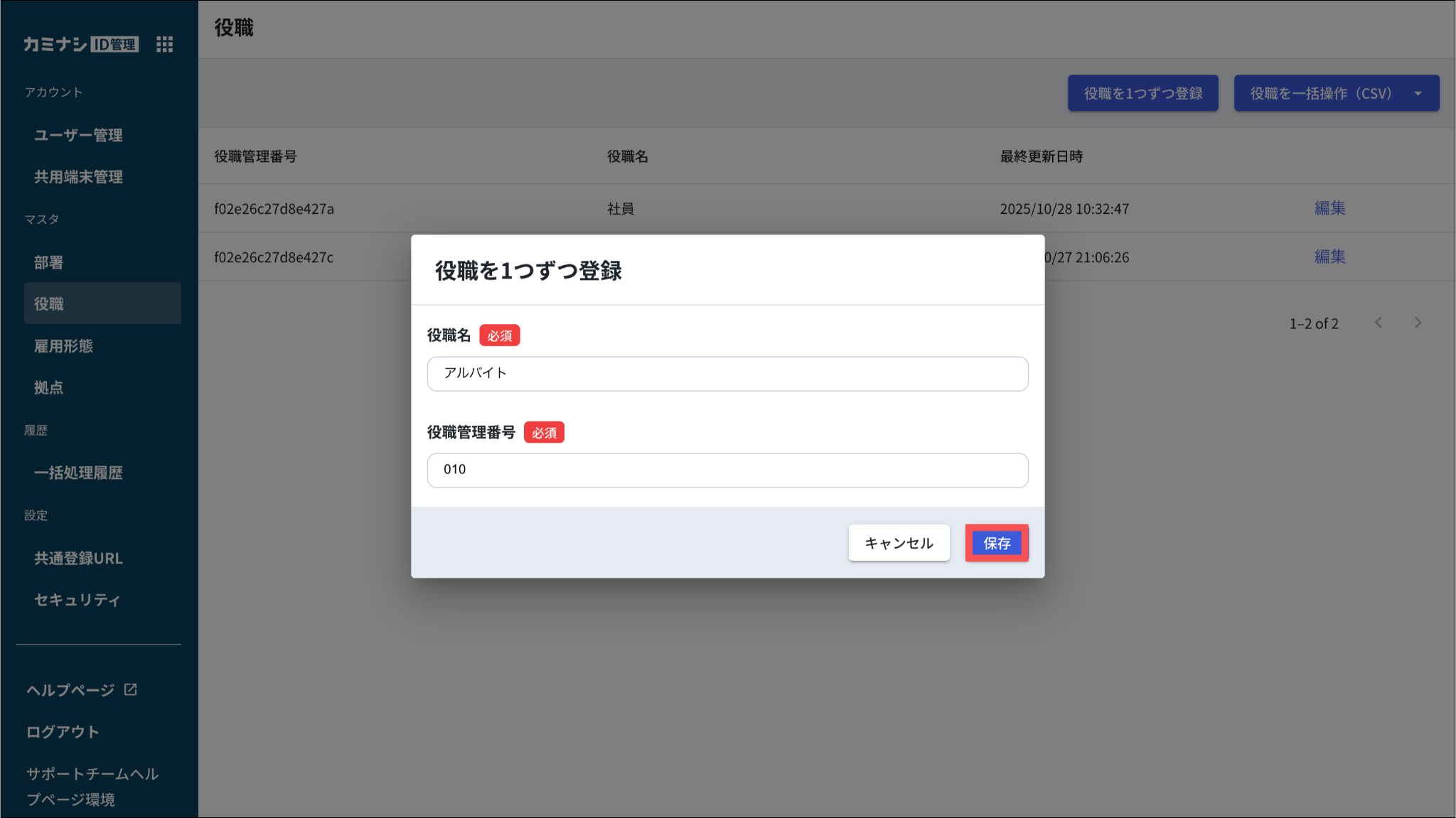Viewport: 1456px width, 818px height.
Task: Open ユーザー管理 in the sidebar
Action: pyautogui.click(x=78, y=135)
